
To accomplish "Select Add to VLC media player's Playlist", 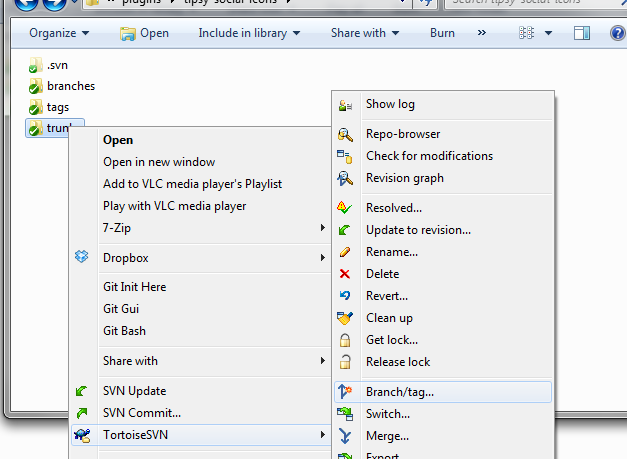I will 192,184.
